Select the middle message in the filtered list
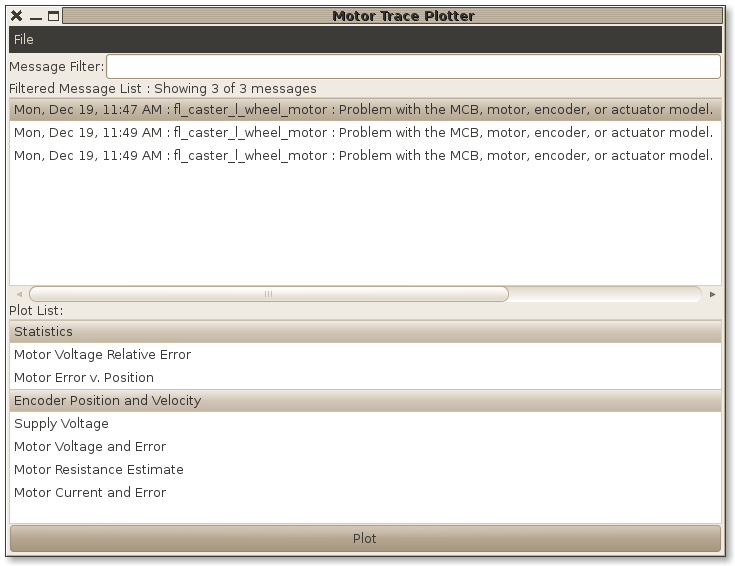The width and height of the screenshot is (735, 566). pyautogui.click(x=364, y=132)
